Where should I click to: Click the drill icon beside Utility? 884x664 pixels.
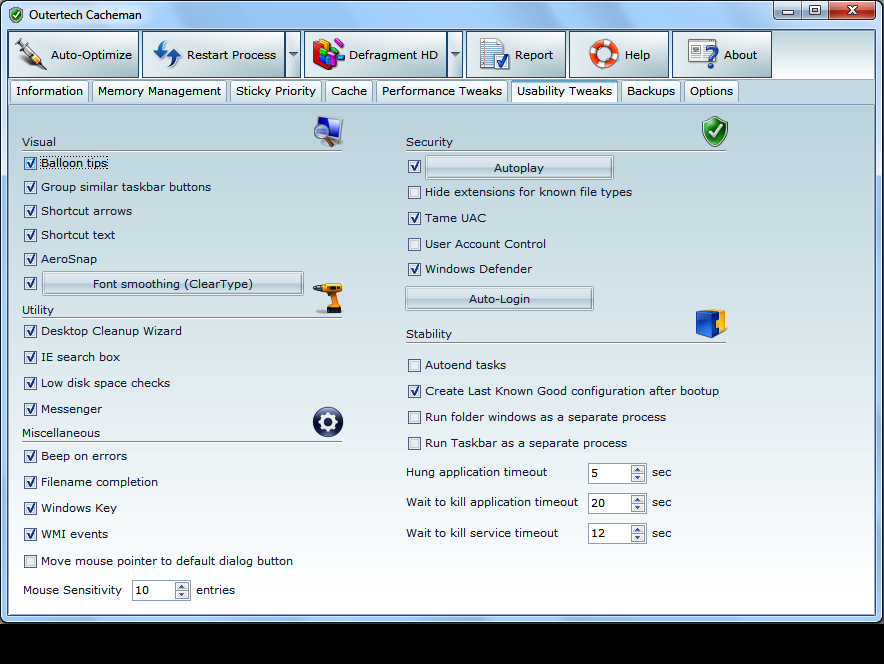click(x=327, y=297)
